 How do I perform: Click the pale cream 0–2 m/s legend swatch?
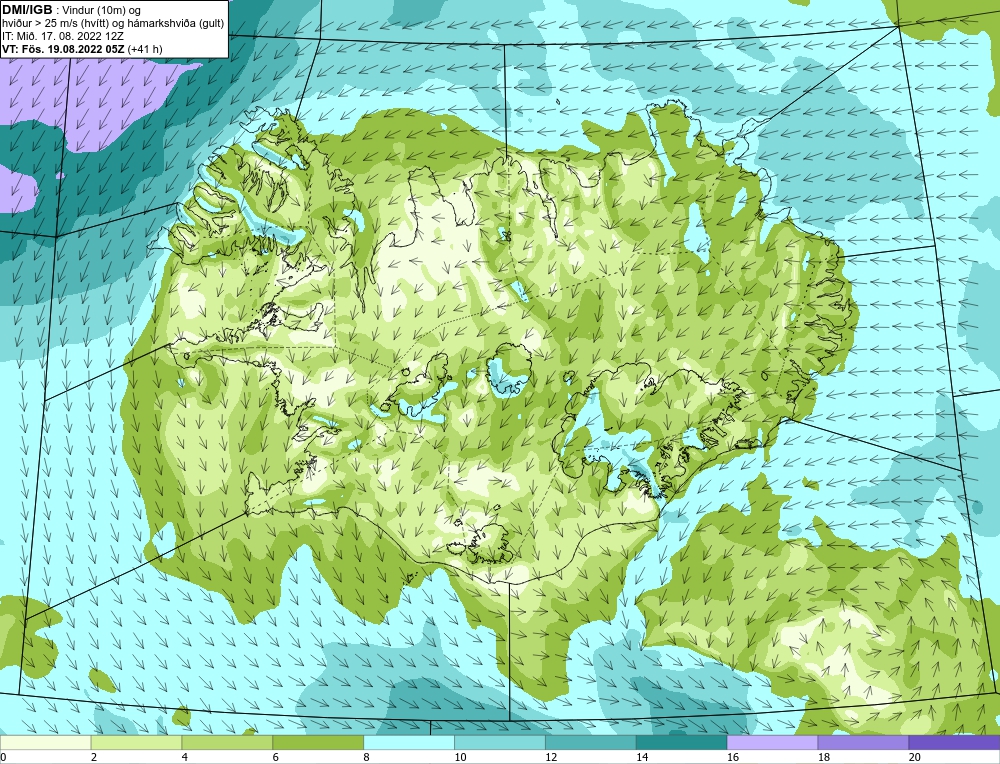45,743
